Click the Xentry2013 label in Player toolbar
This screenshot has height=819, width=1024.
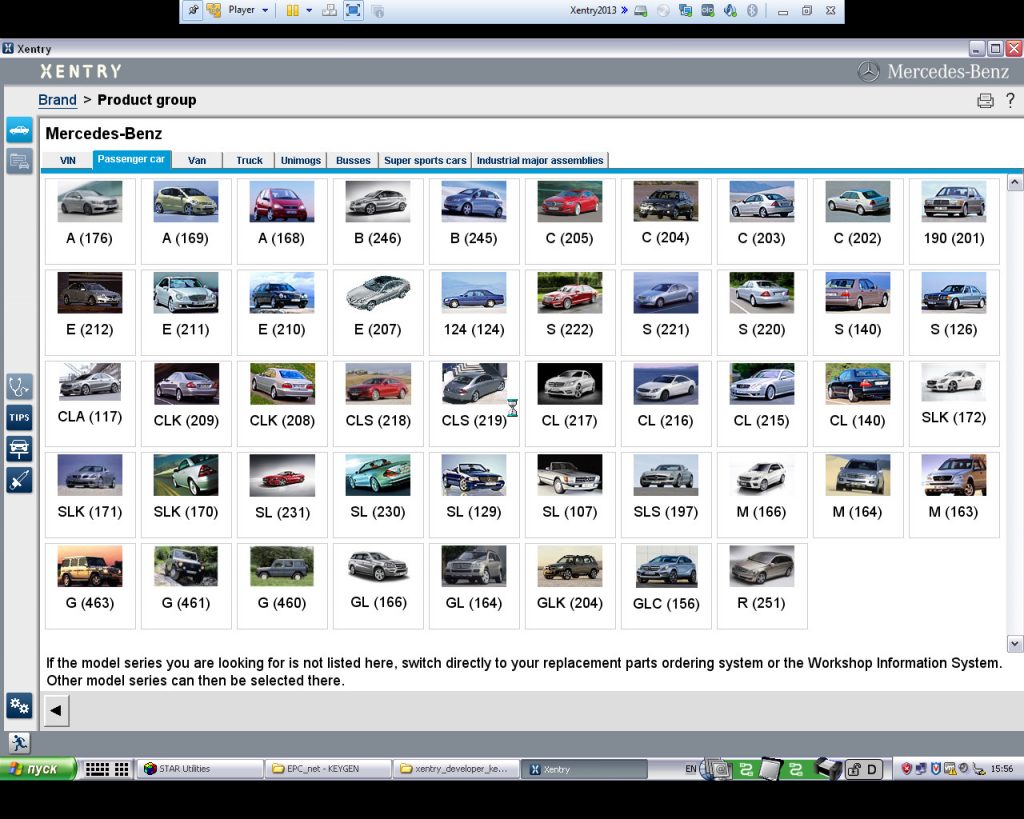pos(593,10)
